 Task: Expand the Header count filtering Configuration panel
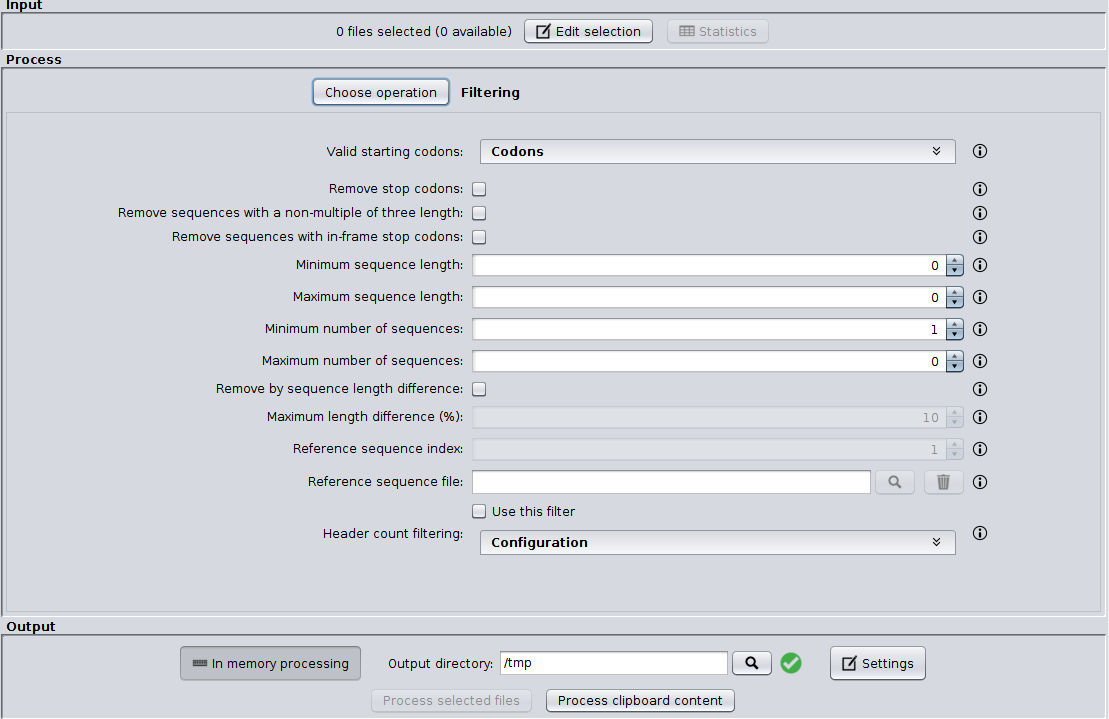(717, 543)
